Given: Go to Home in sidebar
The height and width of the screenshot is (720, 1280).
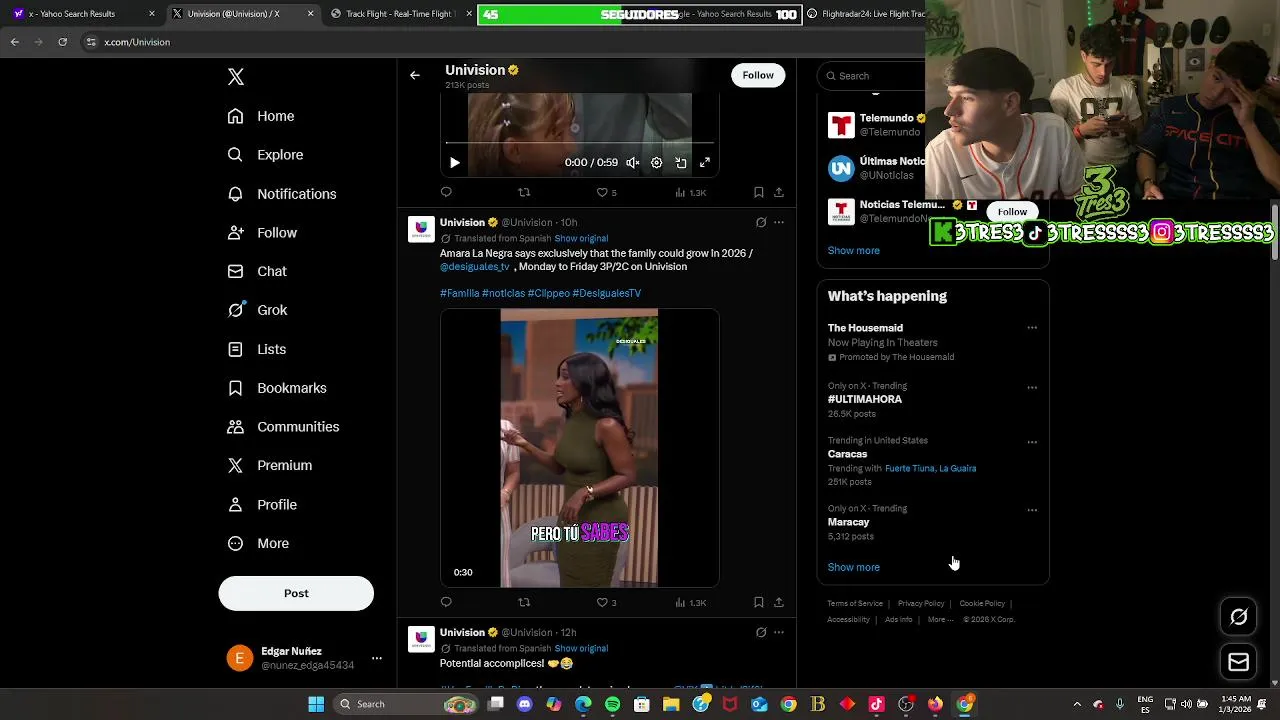Looking at the screenshot, I should pyautogui.click(x=261, y=116).
